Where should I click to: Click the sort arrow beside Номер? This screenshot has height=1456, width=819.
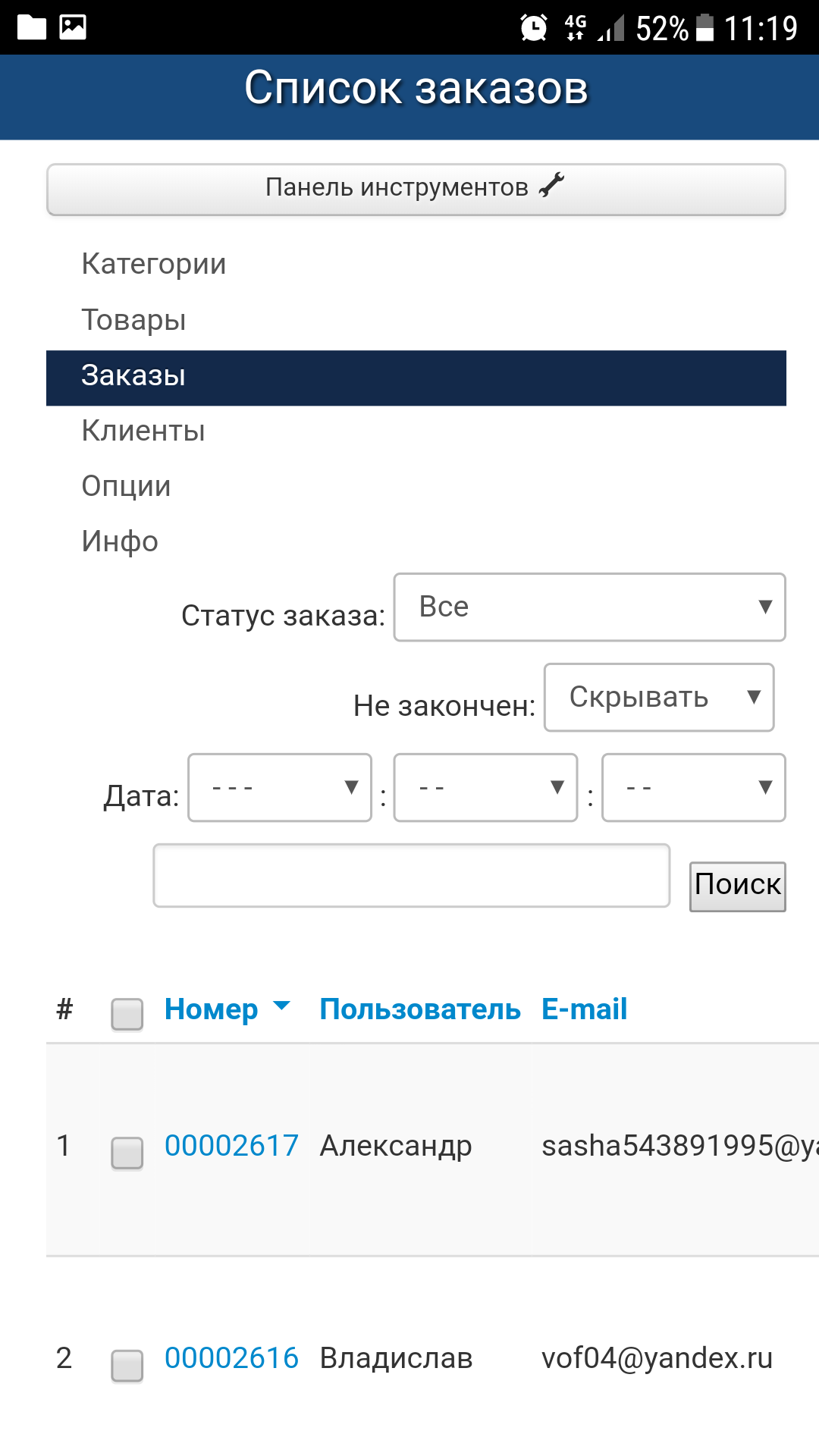coord(281,1006)
